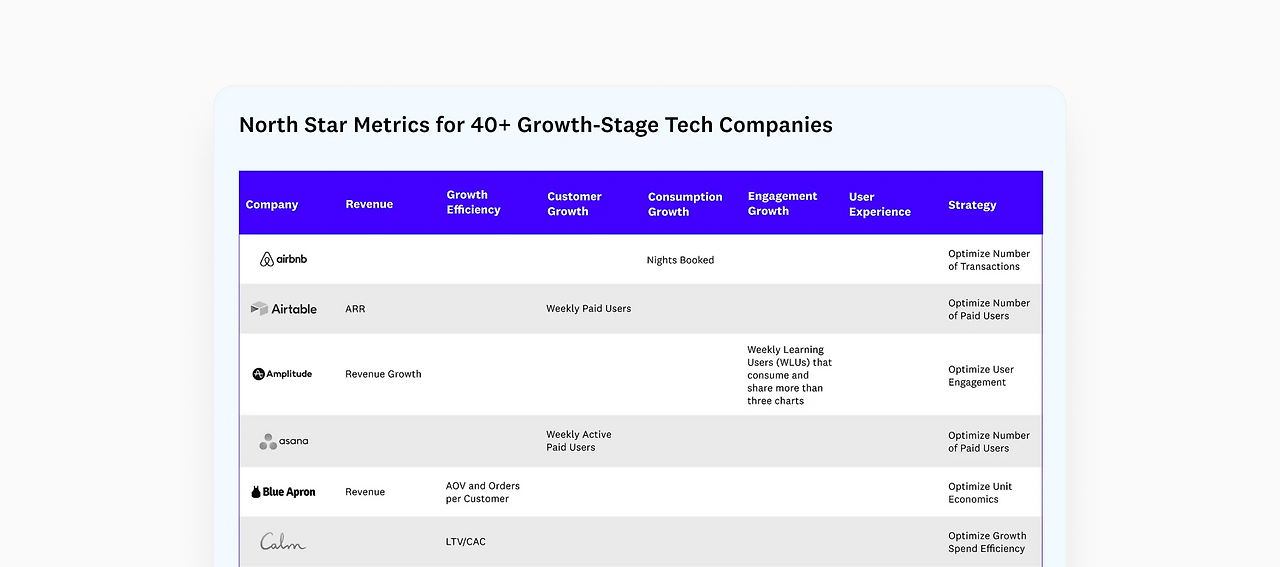The width and height of the screenshot is (1280, 567).
Task: Click the North Star Metrics title
Action: pyautogui.click(x=535, y=125)
